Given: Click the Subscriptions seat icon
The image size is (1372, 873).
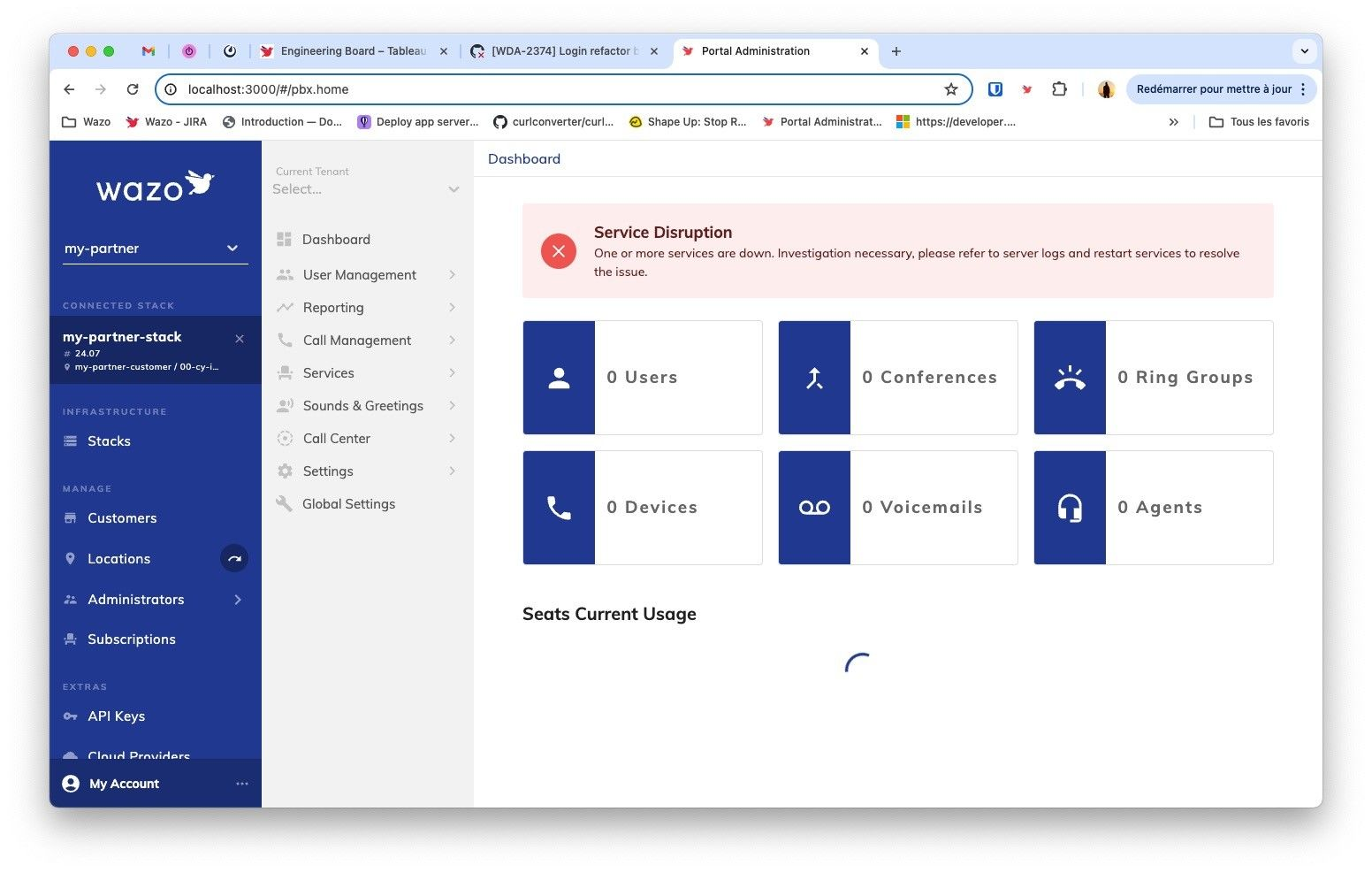Looking at the screenshot, I should [x=71, y=639].
